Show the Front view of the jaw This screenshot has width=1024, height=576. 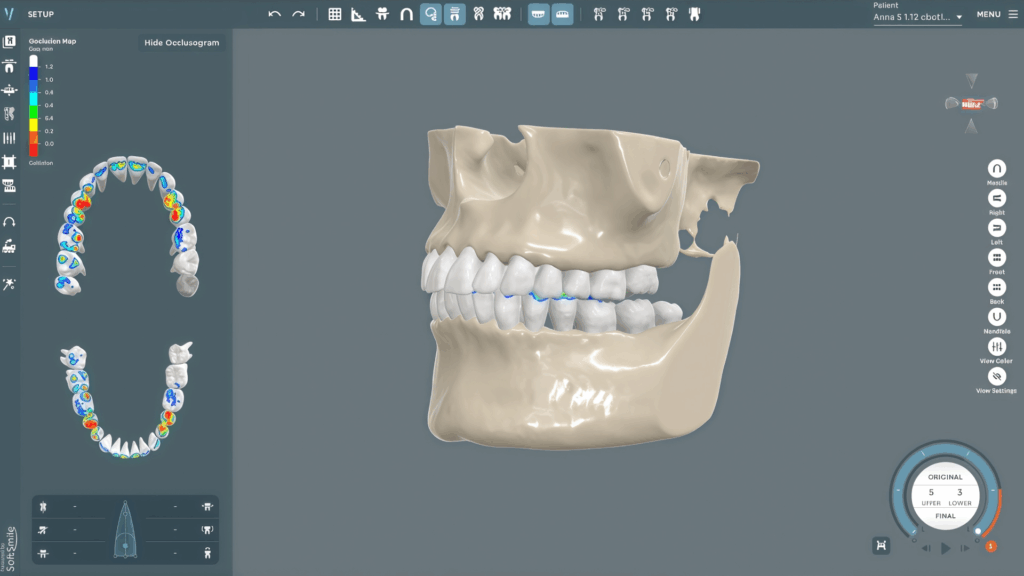tap(996, 258)
